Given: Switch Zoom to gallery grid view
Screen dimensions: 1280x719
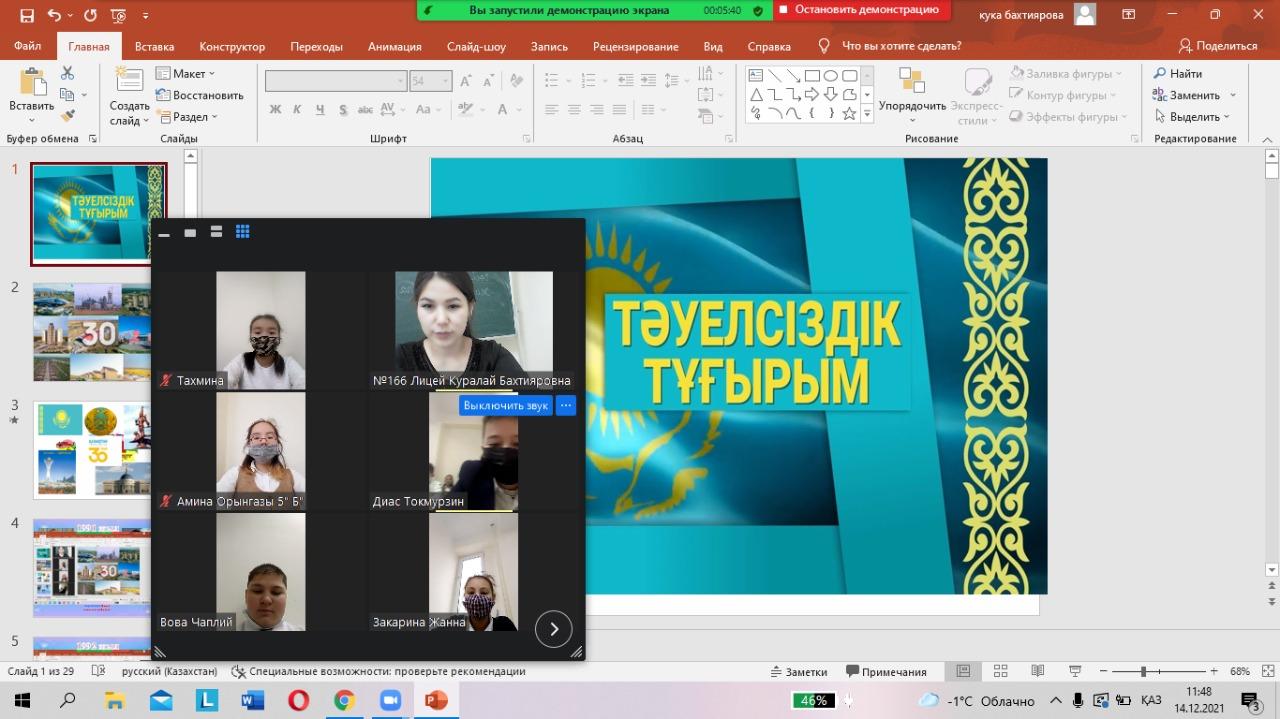Looking at the screenshot, I should (x=243, y=232).
